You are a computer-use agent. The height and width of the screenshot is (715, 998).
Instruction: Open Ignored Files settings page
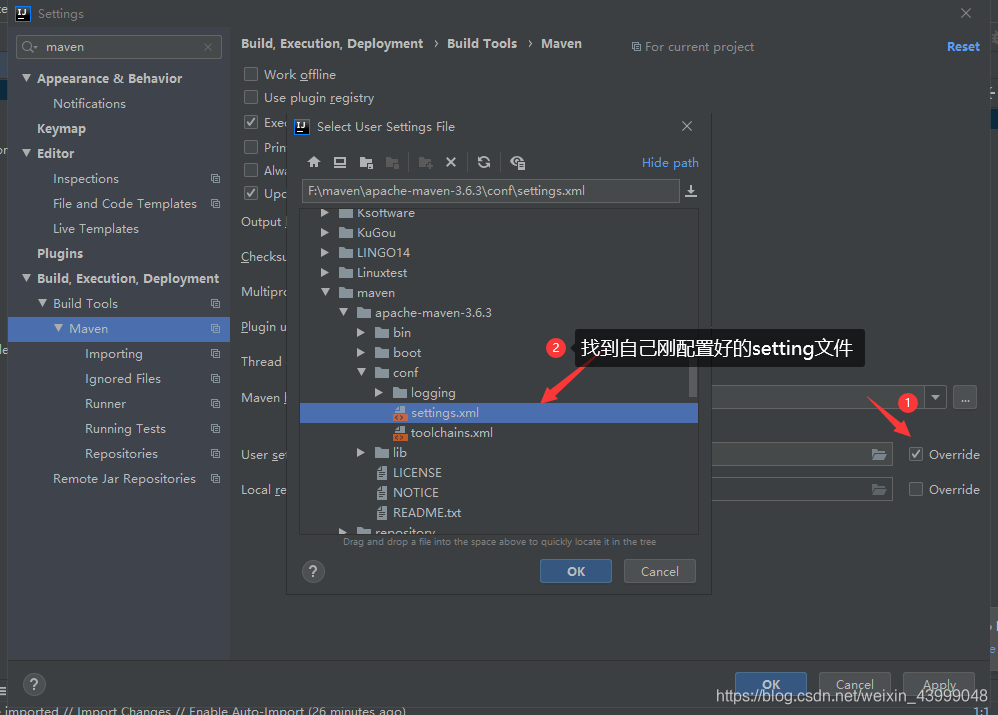click(123, 379)
